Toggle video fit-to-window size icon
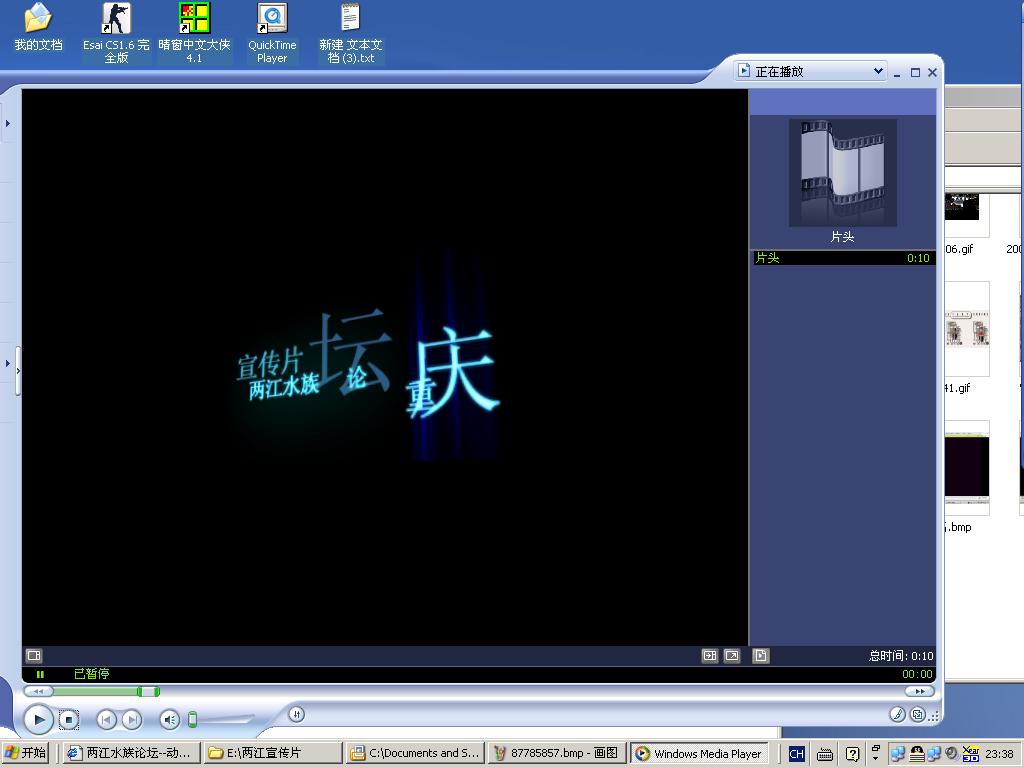The width and height of the screenshot is (1024, 768). 710,656
